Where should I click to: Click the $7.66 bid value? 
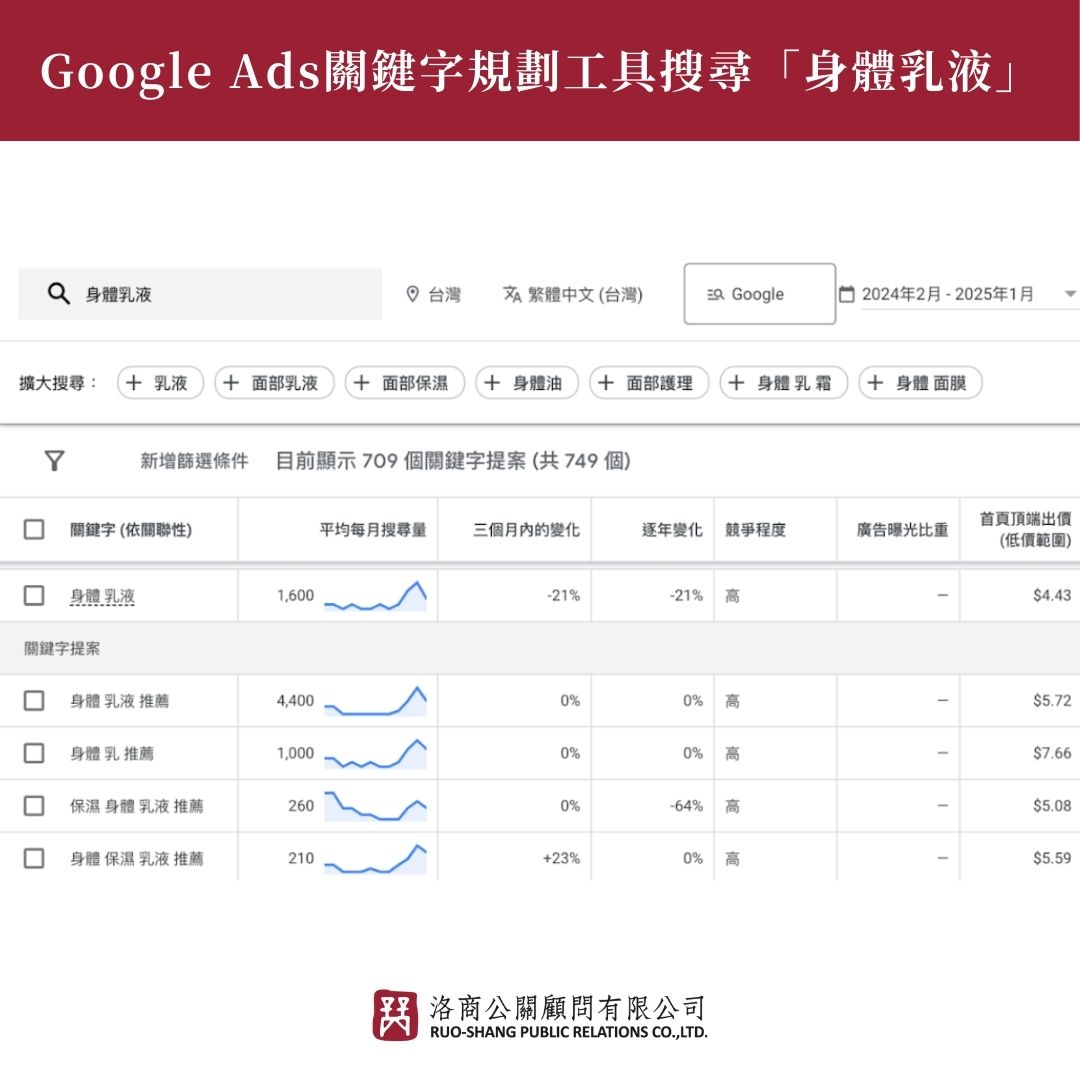click(x=1052, y=754)
